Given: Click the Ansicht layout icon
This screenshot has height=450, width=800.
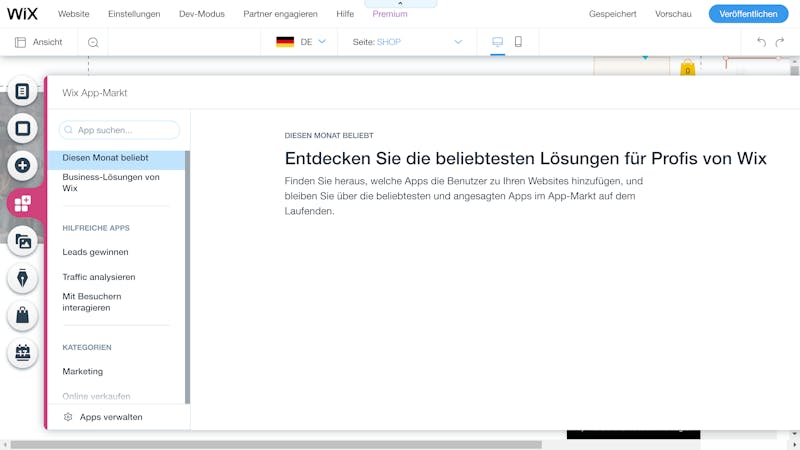Looking at the screenshot, I should [x=20, y=42].
